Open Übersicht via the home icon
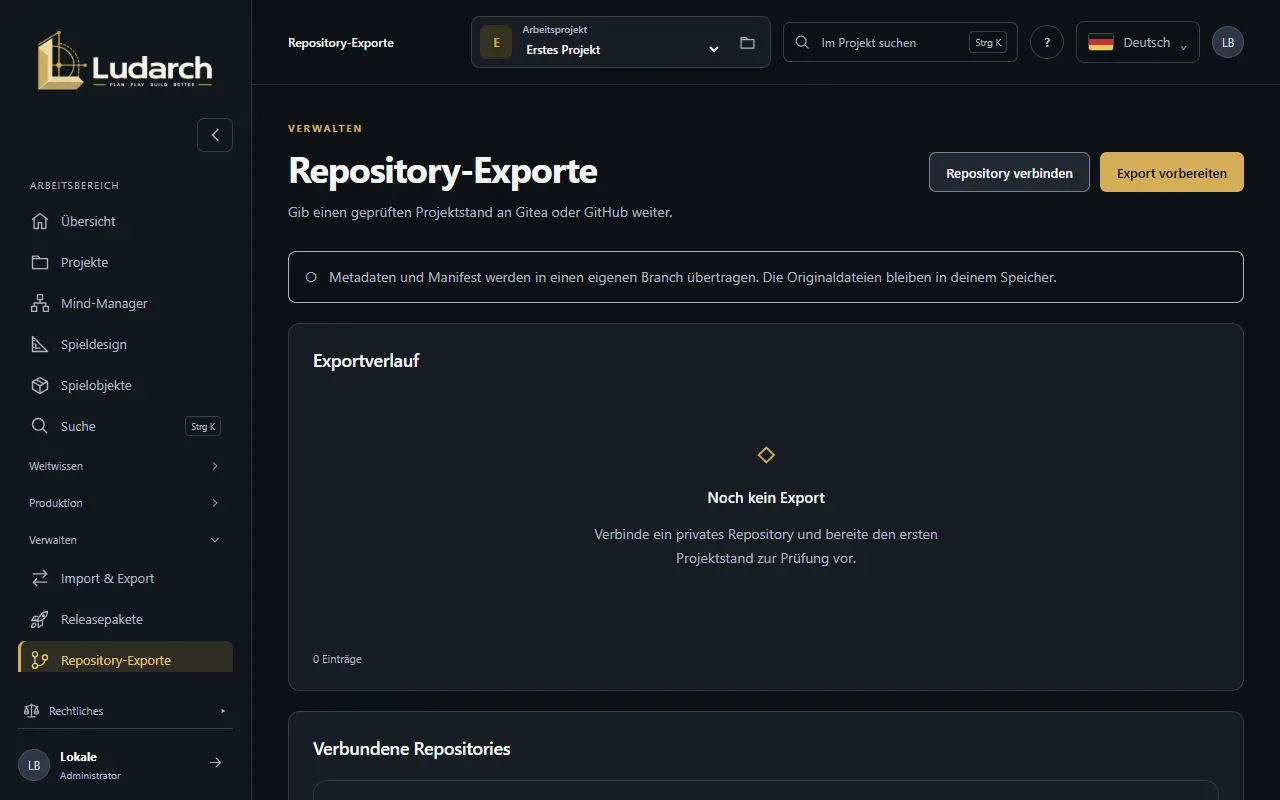 click(40, 221)
